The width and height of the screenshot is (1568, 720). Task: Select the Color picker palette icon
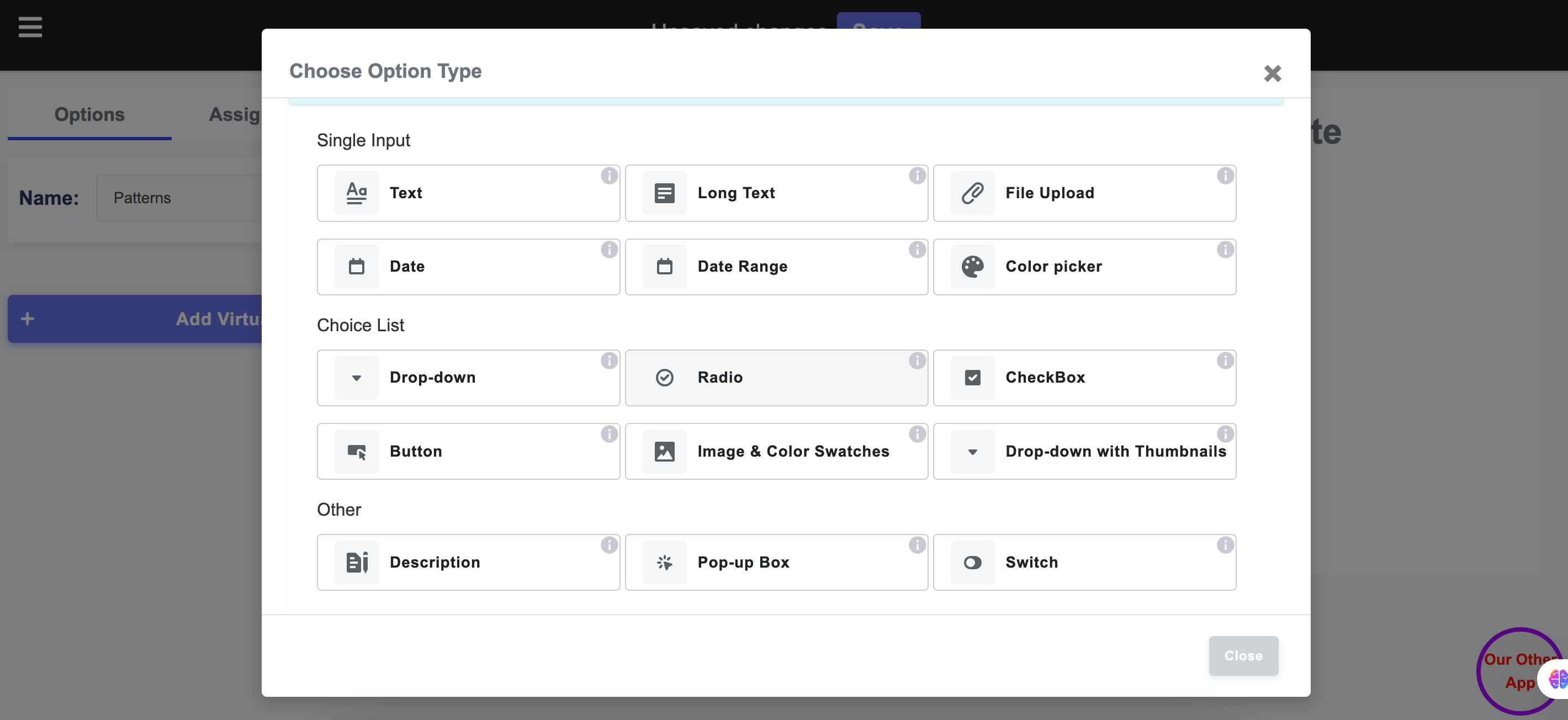(972, 267)
